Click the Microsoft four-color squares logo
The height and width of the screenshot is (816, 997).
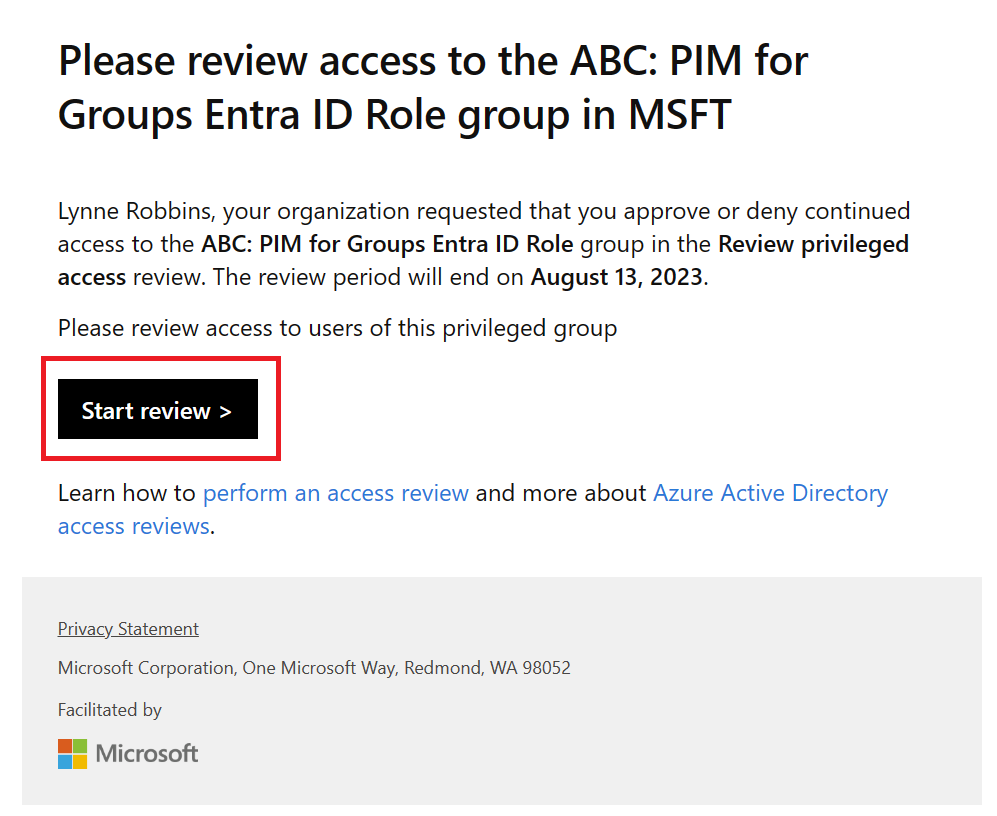[x=73, y=754]
